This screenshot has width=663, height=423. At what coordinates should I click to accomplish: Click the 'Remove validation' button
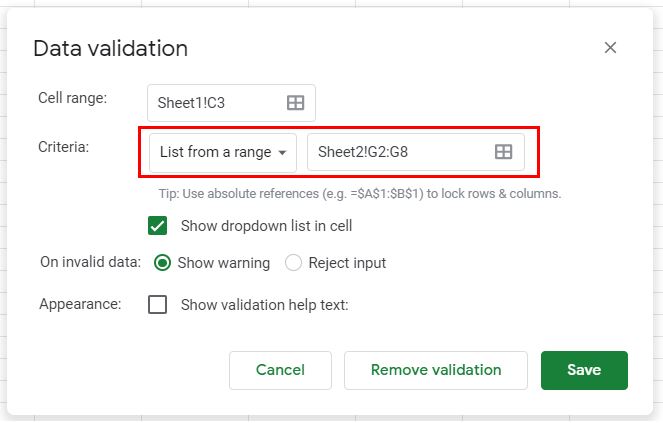[435, 370]
